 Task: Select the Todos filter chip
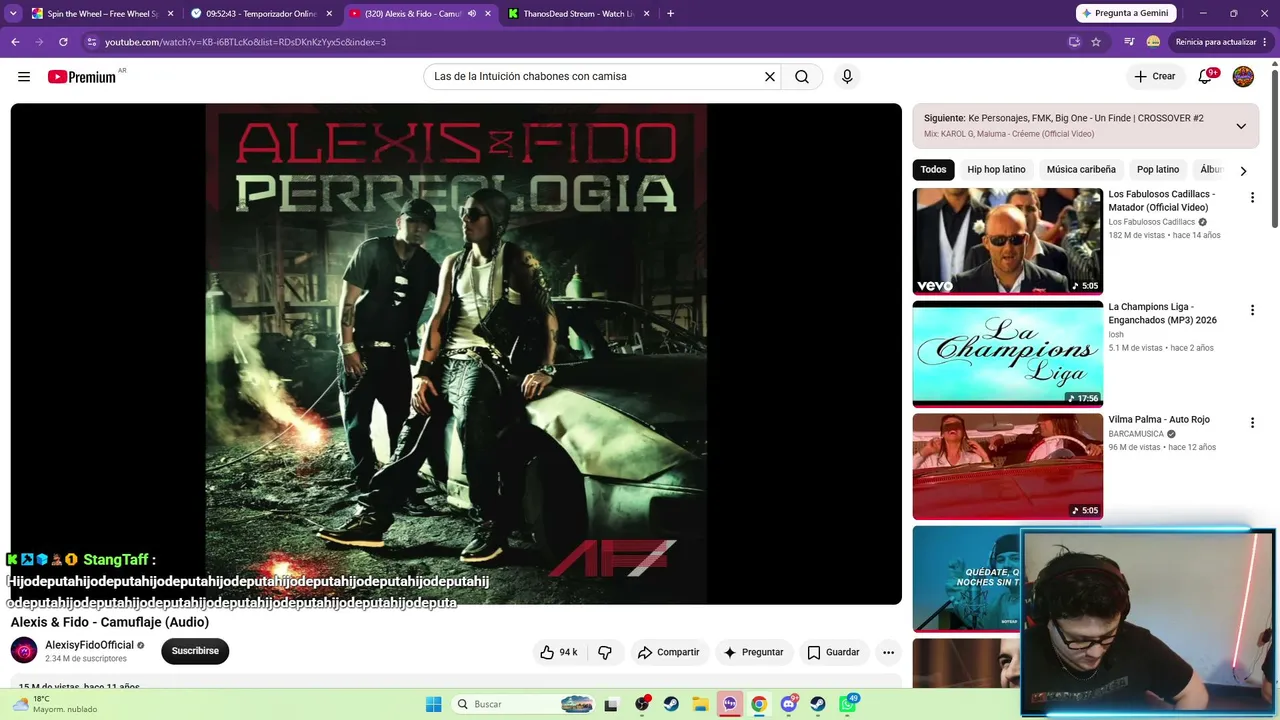(x=933, y=170)
